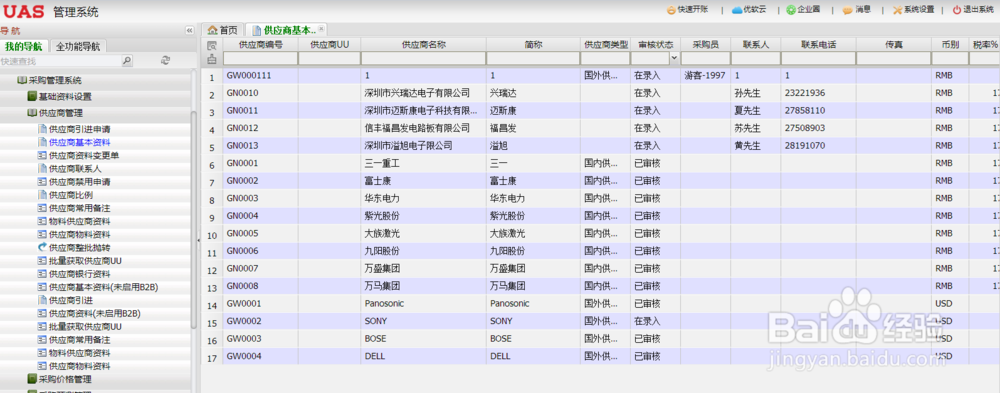This screenshot has height=393, width=1000.
Task: Click the Panosonic supplier name cell
Action: point(423,304)
